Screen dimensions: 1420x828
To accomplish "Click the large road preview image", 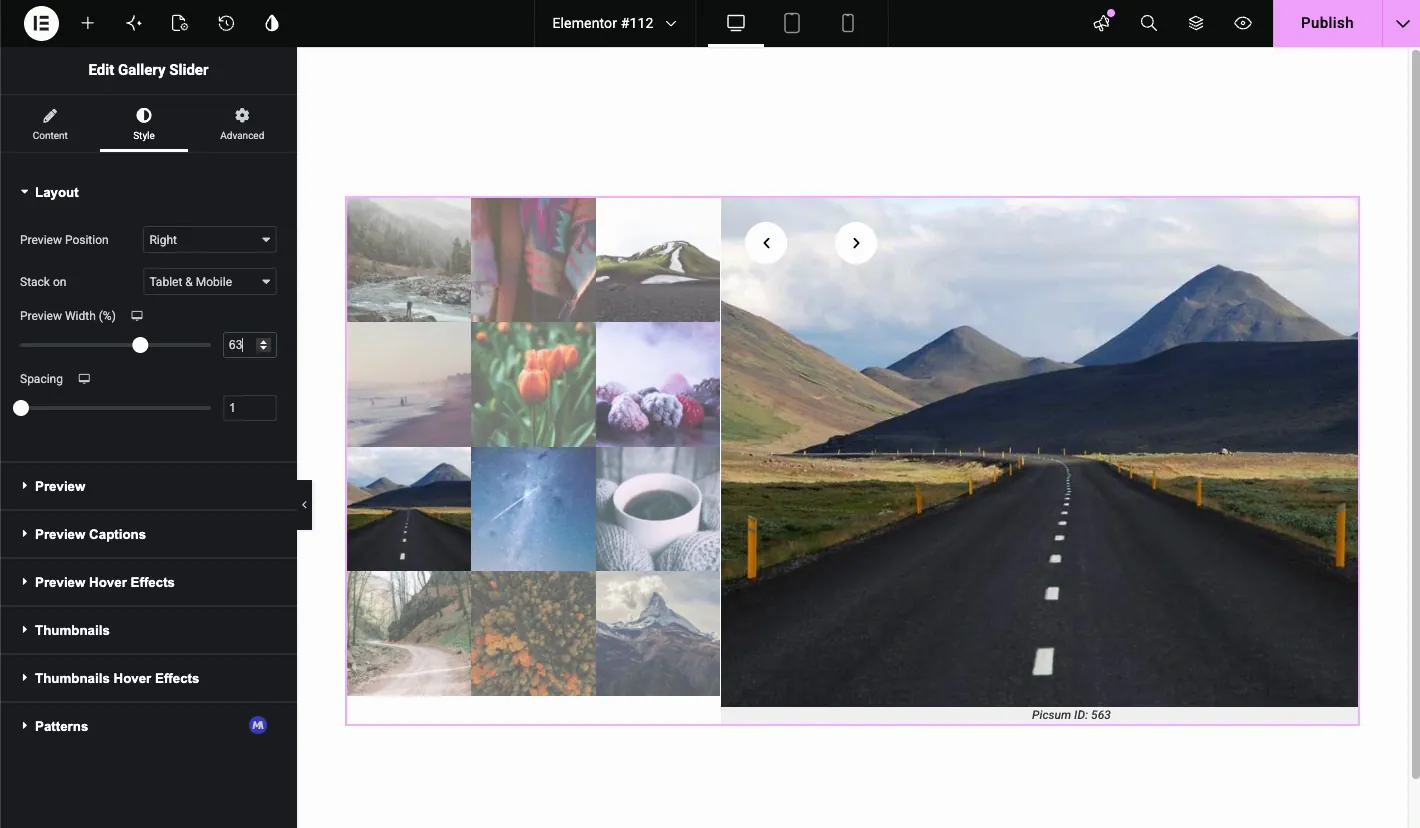I will (1040, 453).
